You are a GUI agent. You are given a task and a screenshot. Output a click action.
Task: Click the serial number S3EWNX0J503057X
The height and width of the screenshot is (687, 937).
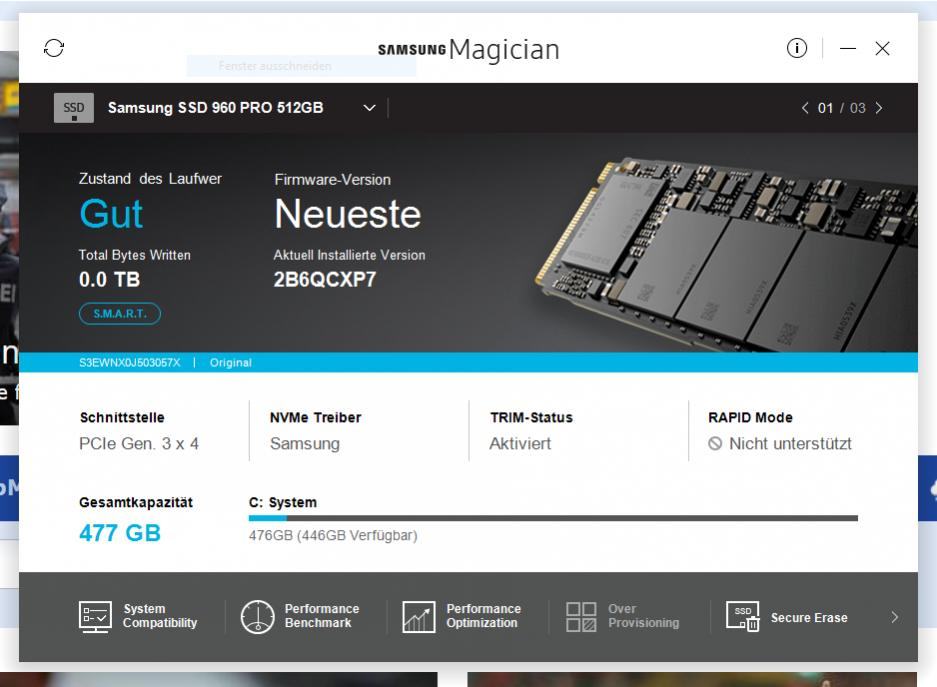coord(130,363)
